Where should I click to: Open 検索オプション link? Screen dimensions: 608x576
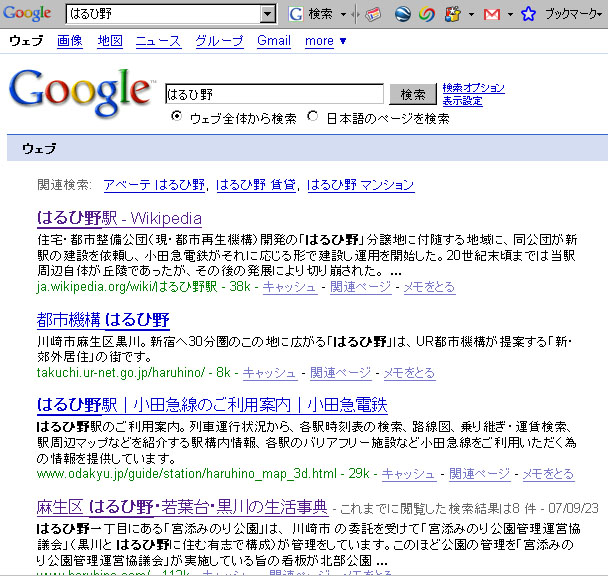[x=473, y=88]
